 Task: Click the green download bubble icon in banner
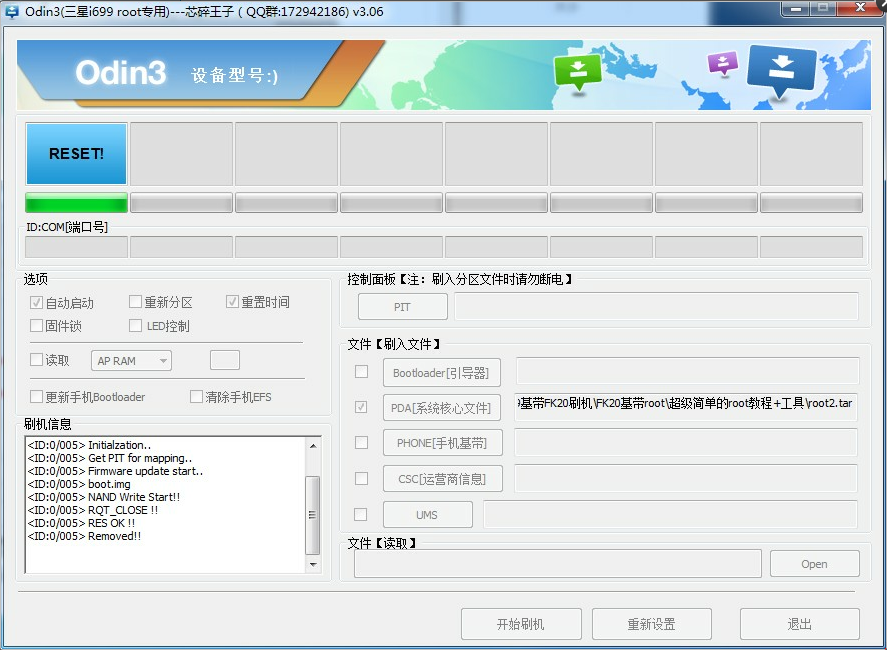[578, 72]
